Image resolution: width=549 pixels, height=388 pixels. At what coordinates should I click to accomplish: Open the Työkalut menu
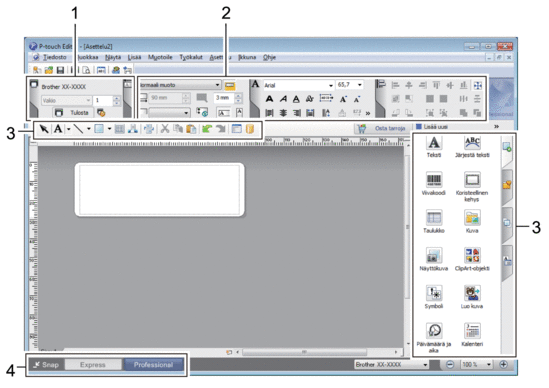pos(191,57)
